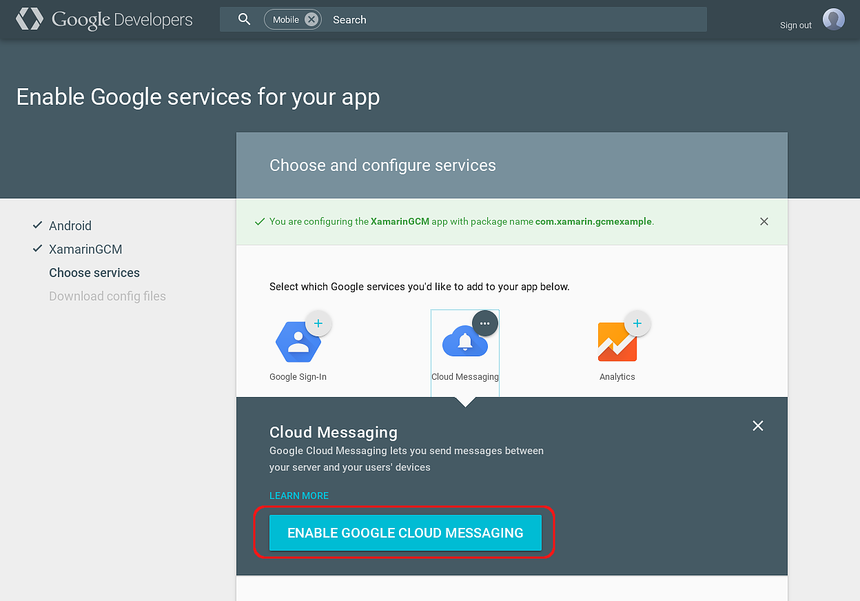Click the plus badge on Google Sign-In
This screenshot has width=860, height=601.
coord(318,322)
